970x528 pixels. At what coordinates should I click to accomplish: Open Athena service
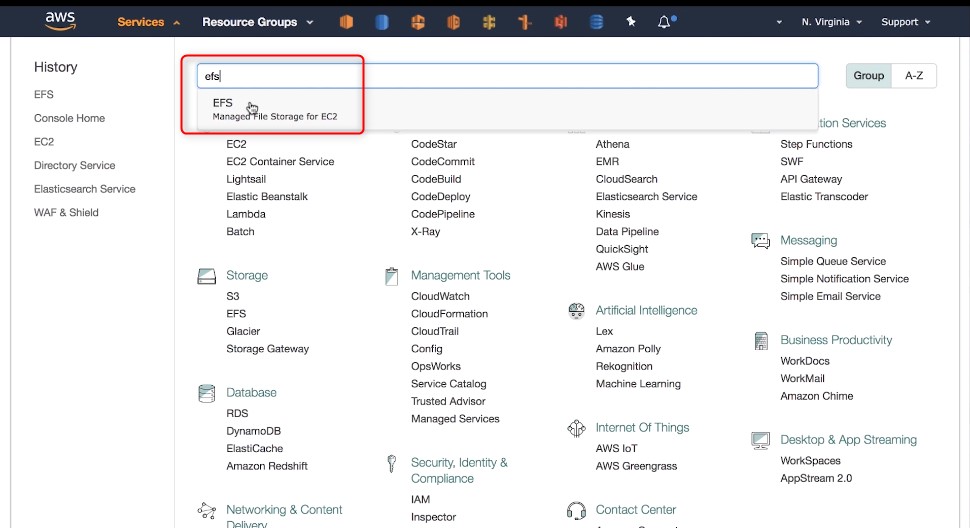pyautogui.click(x=612, y=144)
